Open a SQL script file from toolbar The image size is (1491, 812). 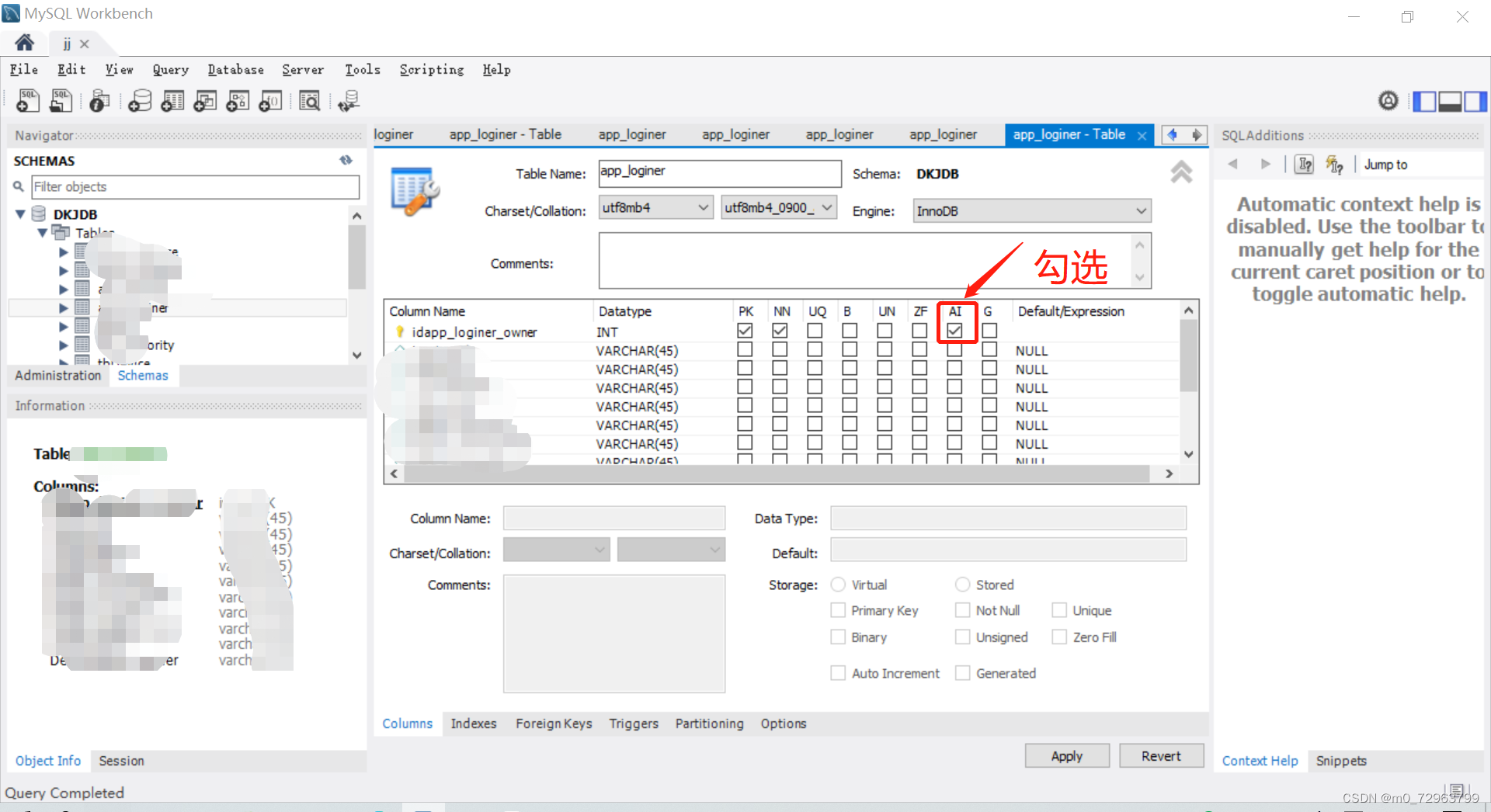[x=61, y=100]
